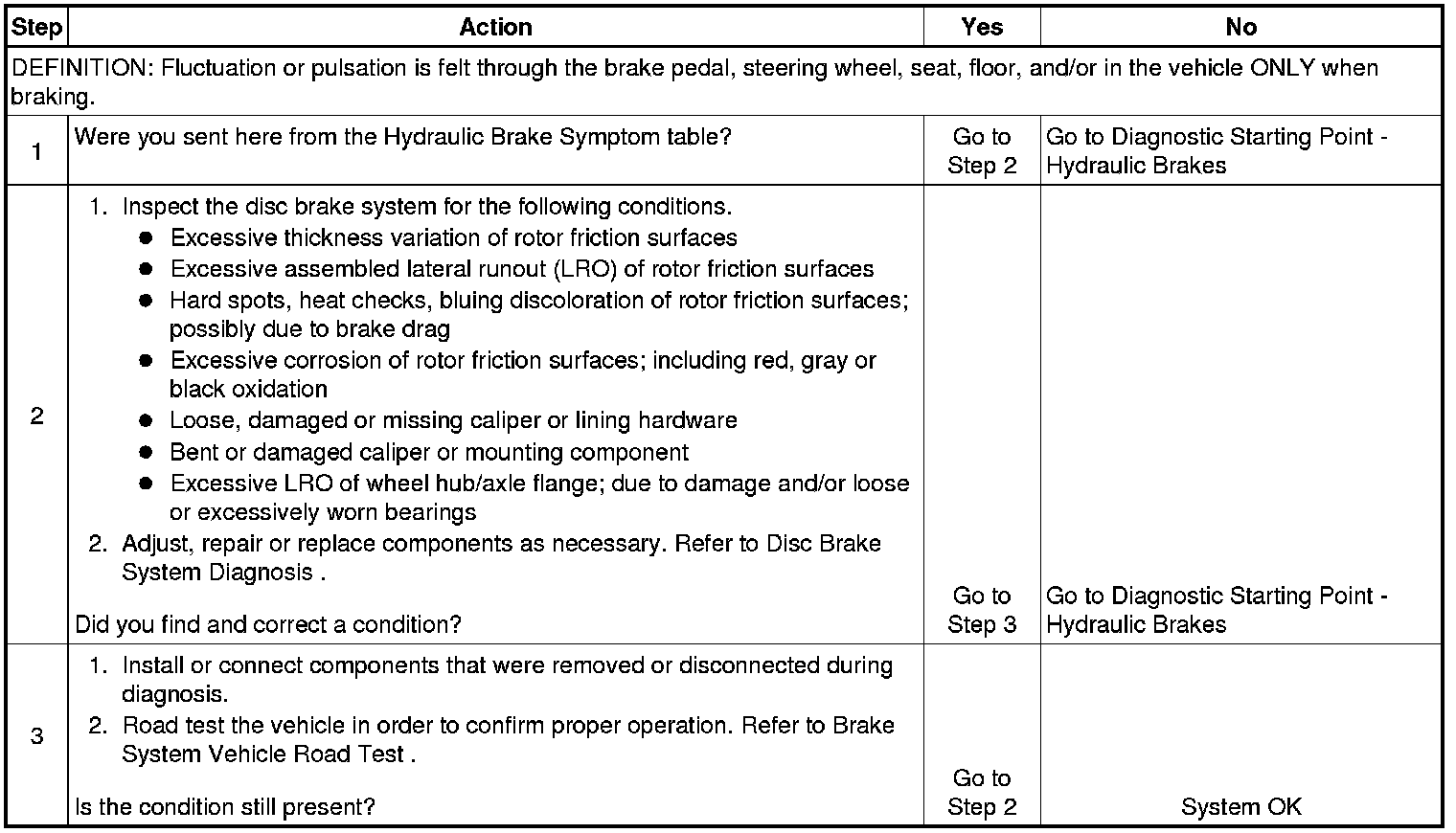Select the DEFINITION text about brake pulsation
The width and height of the screenshot is (1456, 833).
(694, 81)
